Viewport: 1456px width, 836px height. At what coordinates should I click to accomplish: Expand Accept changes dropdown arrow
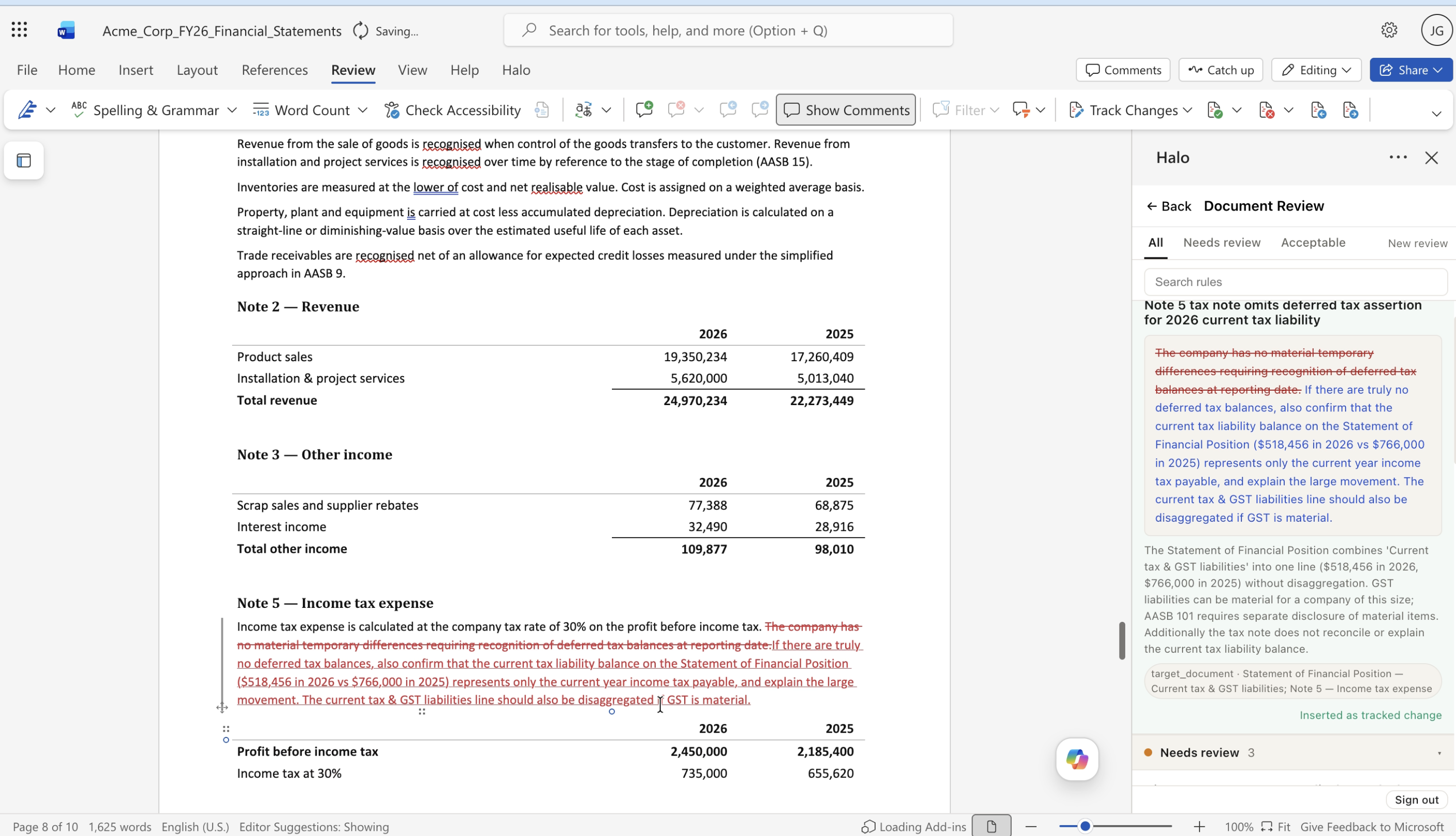click(1237, 110)
